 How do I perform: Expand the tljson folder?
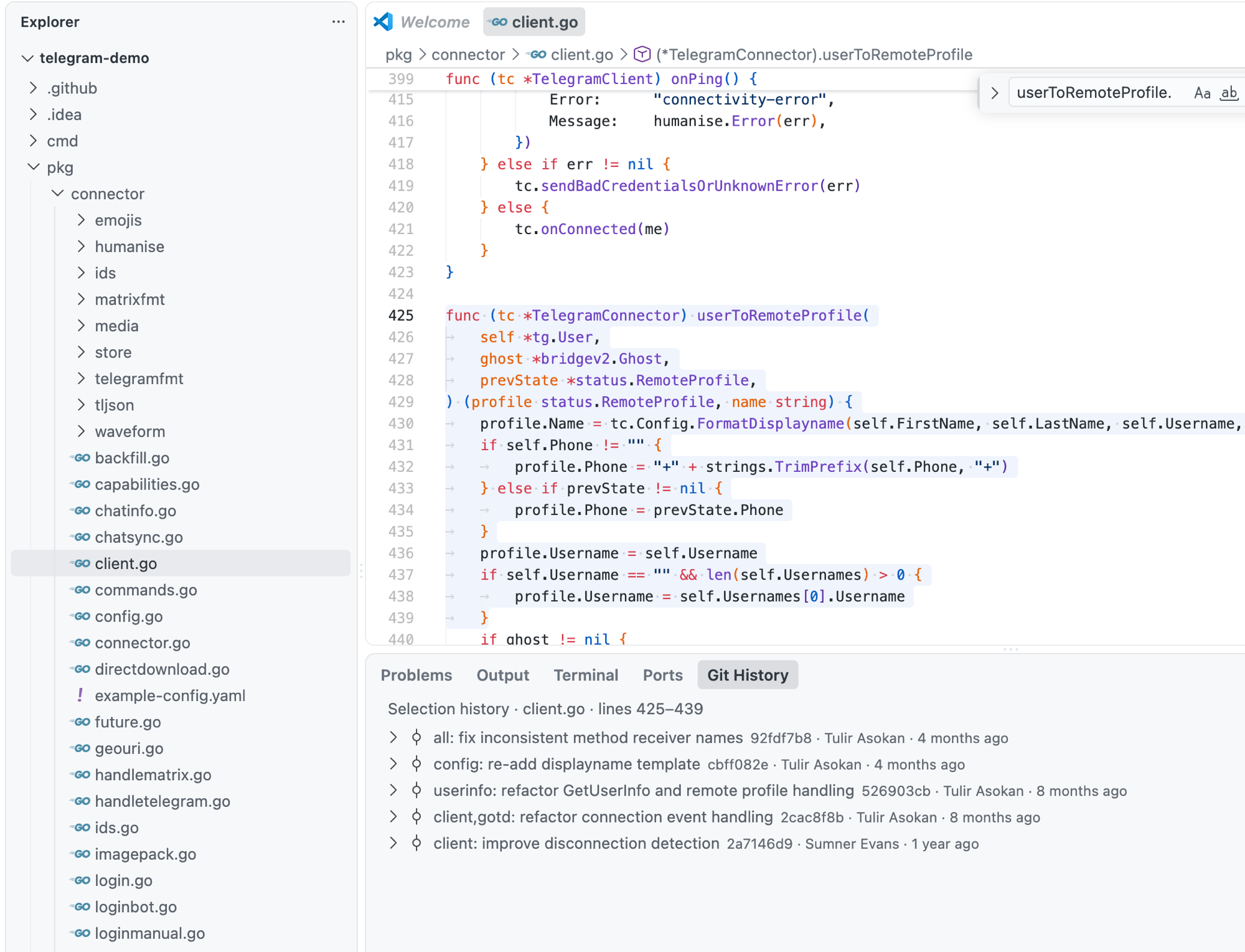pos(82,405)
